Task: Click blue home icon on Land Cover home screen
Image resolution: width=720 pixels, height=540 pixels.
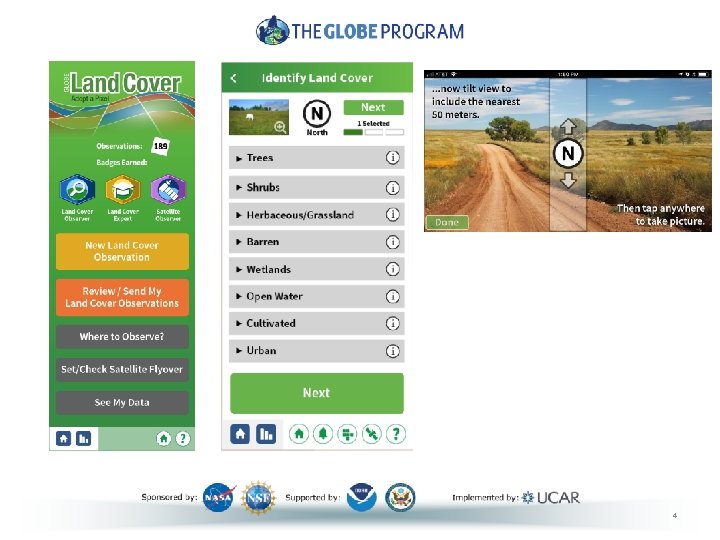Action: (x=63, y=439)
